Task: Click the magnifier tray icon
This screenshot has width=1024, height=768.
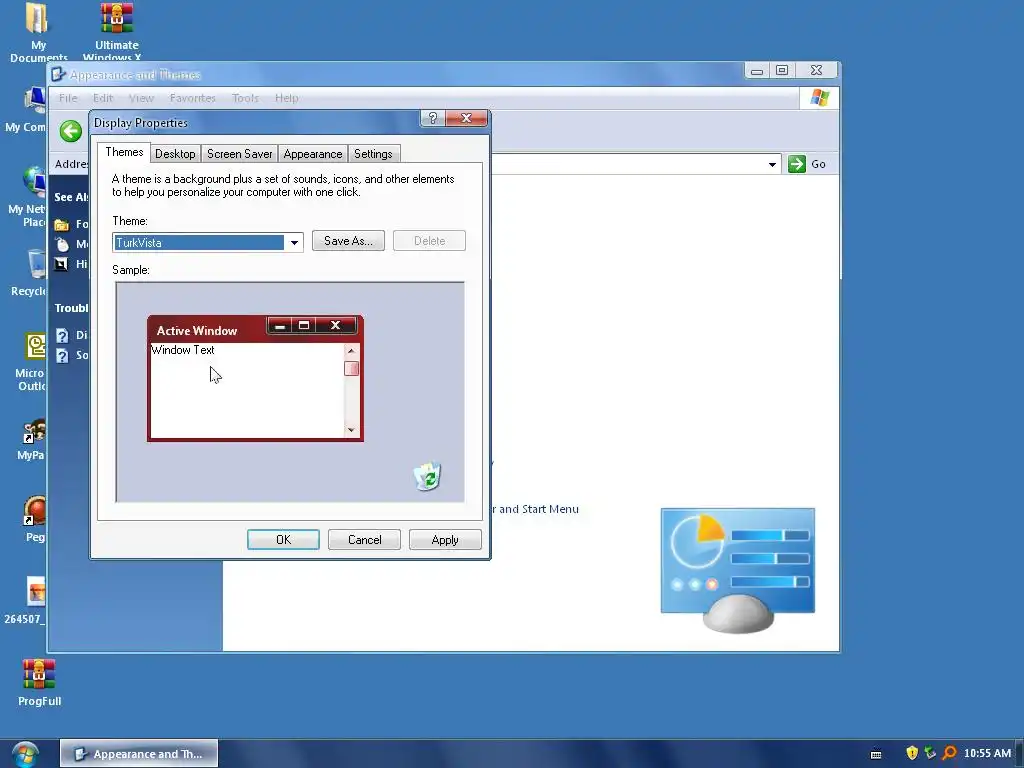Action: pyautogui.click(x=950, y=753)
